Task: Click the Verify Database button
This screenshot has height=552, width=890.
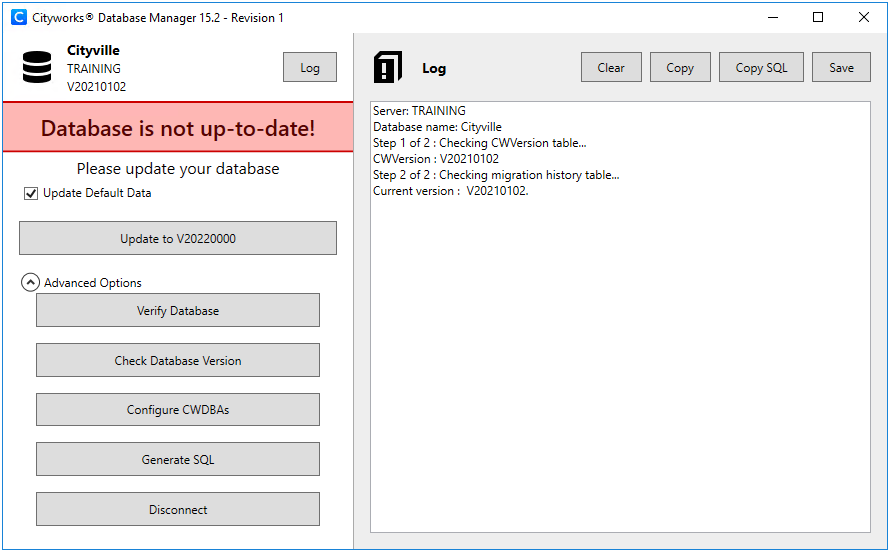Action: click(x=178, y=311)
